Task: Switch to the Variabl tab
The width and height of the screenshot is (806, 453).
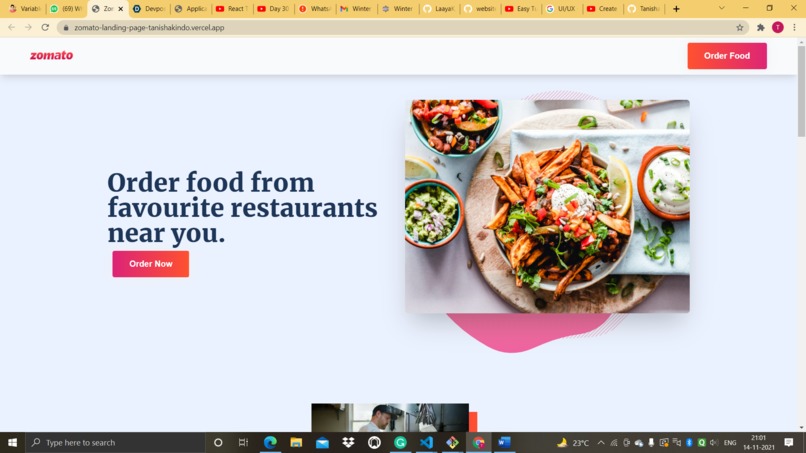Action: 24,9
